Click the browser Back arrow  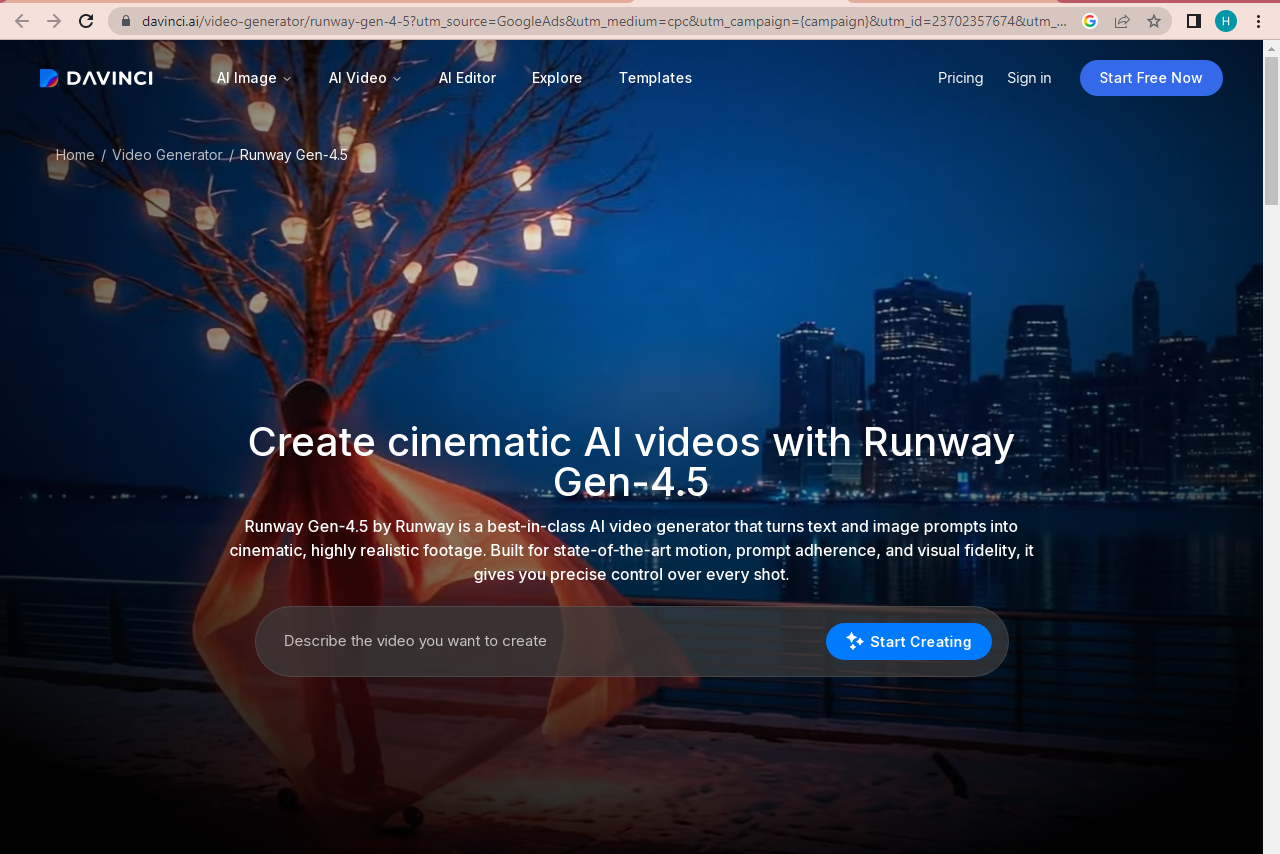pyautogui.click(x=22, y=21)
